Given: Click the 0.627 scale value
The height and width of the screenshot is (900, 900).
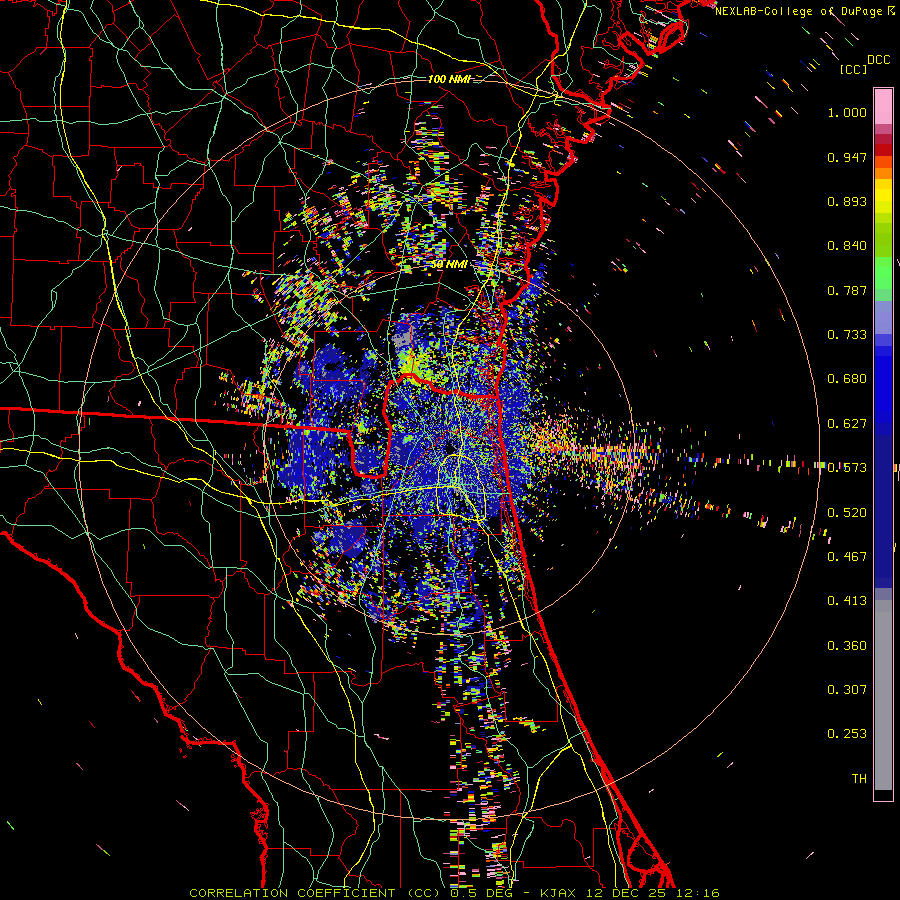Looking at the screenshot, I should [x=847, y=424].
